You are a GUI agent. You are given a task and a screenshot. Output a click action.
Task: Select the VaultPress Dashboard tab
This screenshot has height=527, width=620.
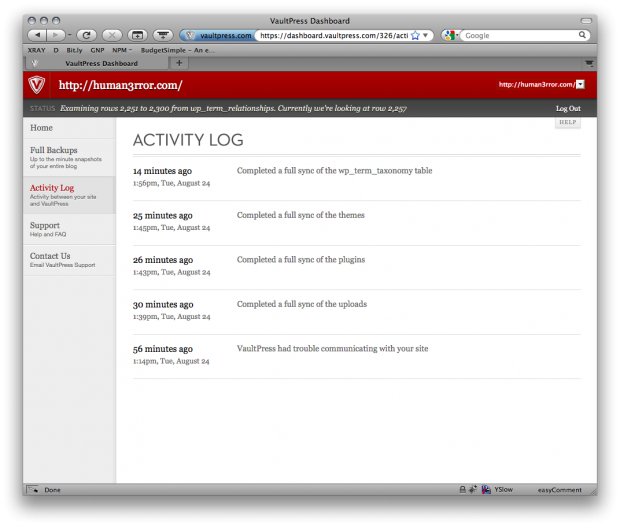click(97, 63)
